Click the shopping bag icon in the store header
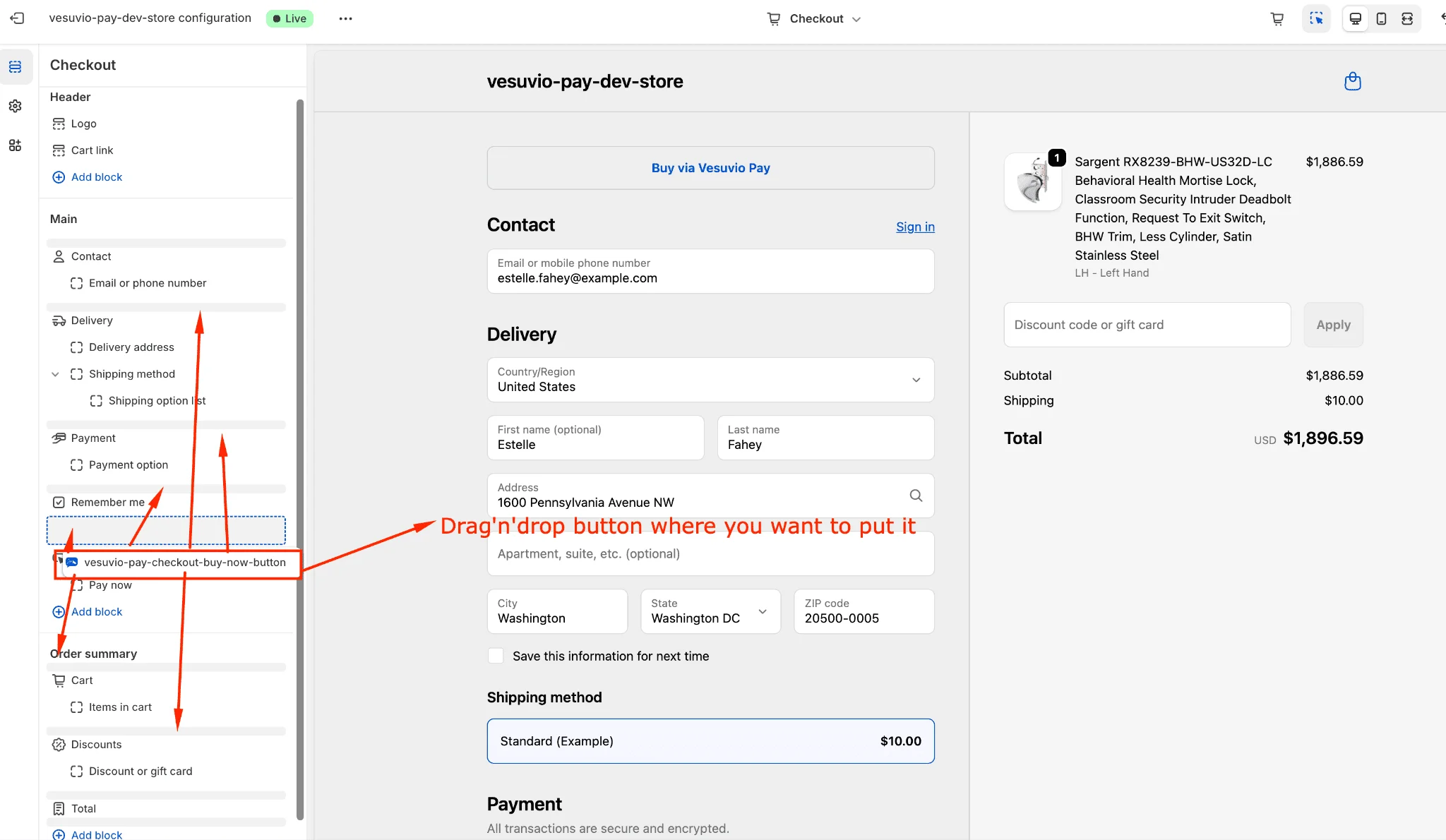This screenshot has width=1446, height=840. [1352, 81]
